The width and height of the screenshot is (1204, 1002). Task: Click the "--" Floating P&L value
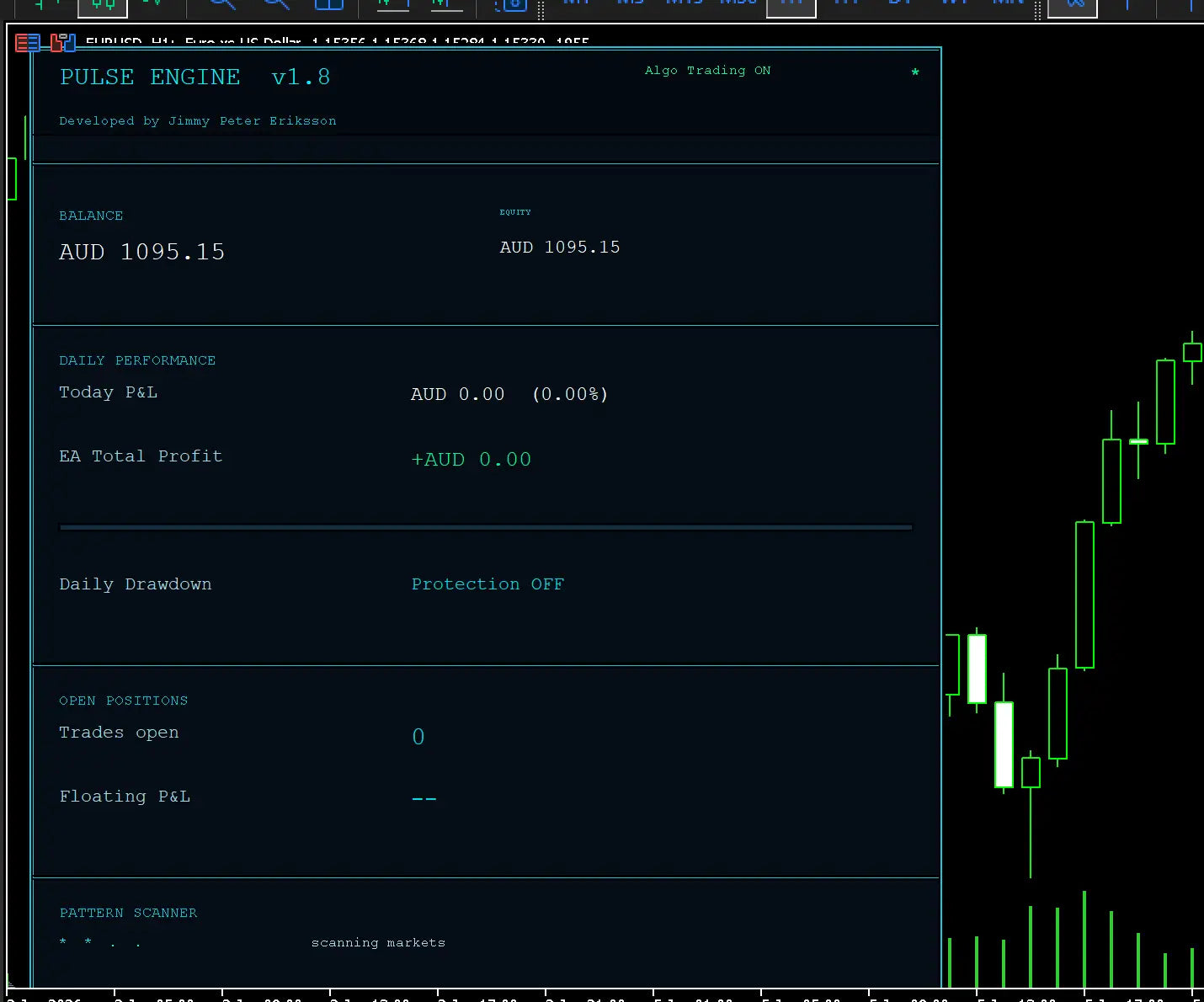pos(424,798)
